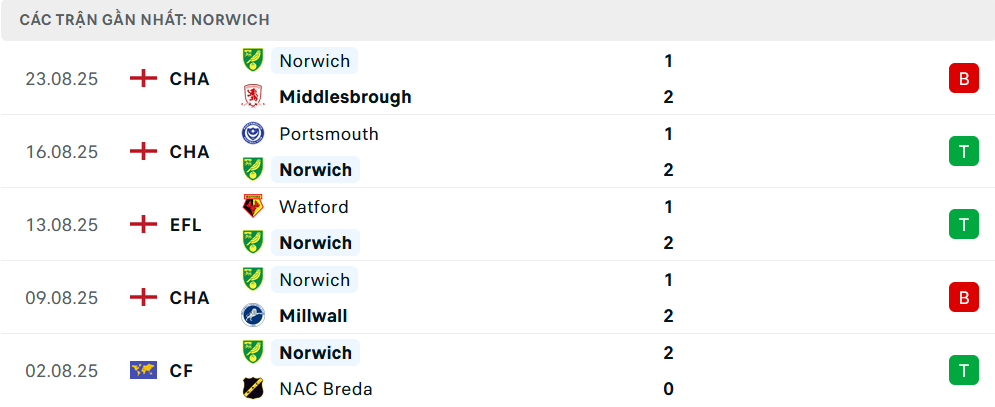Click England flag beside 16.08.25 CHA

pos(144,152)
